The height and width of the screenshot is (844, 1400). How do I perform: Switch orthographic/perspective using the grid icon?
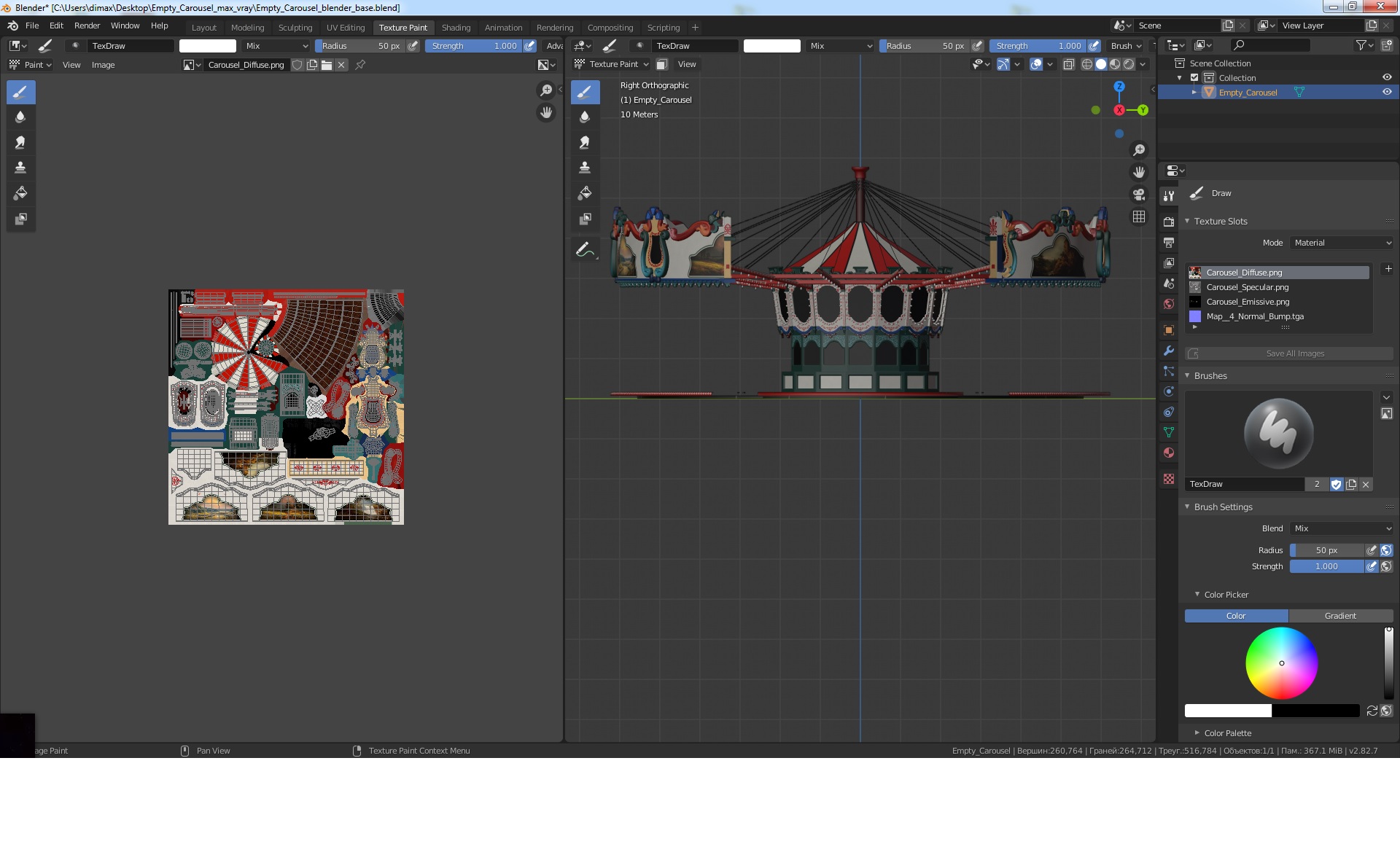coord(1139,217)
